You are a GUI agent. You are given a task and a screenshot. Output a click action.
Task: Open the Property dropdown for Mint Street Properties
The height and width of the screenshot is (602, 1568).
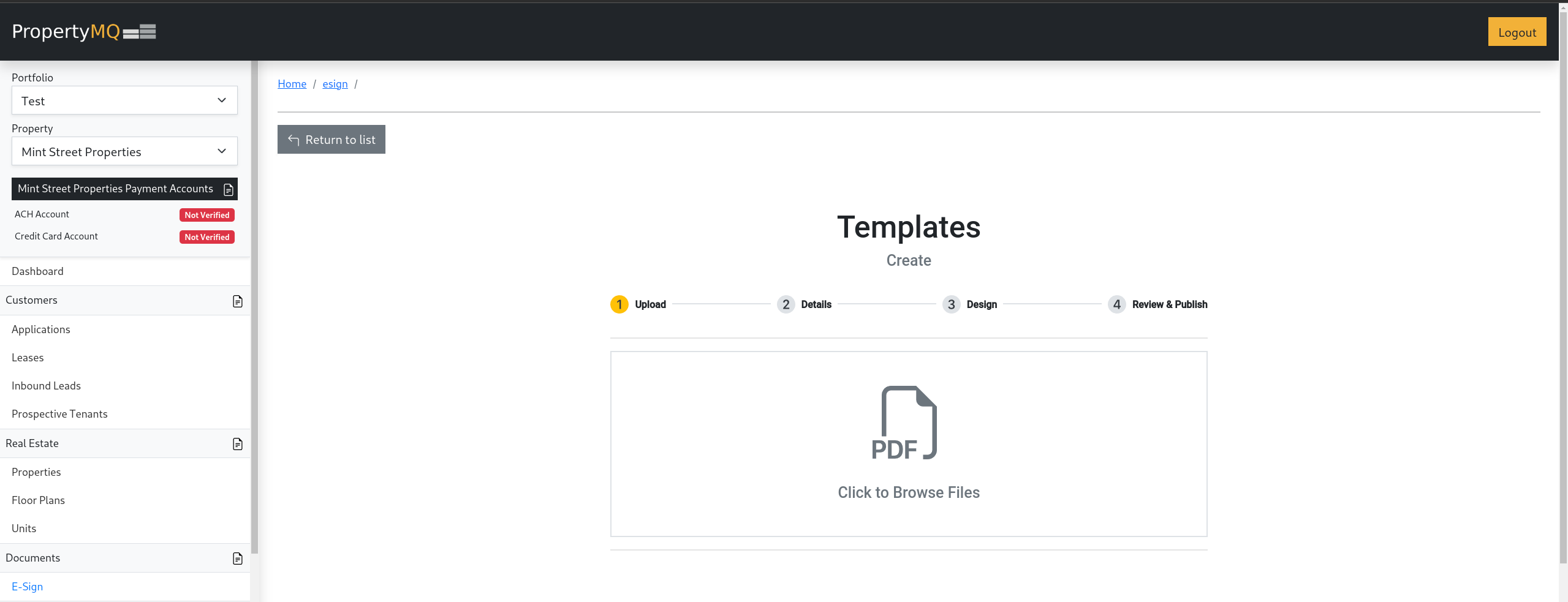(124, 151)
